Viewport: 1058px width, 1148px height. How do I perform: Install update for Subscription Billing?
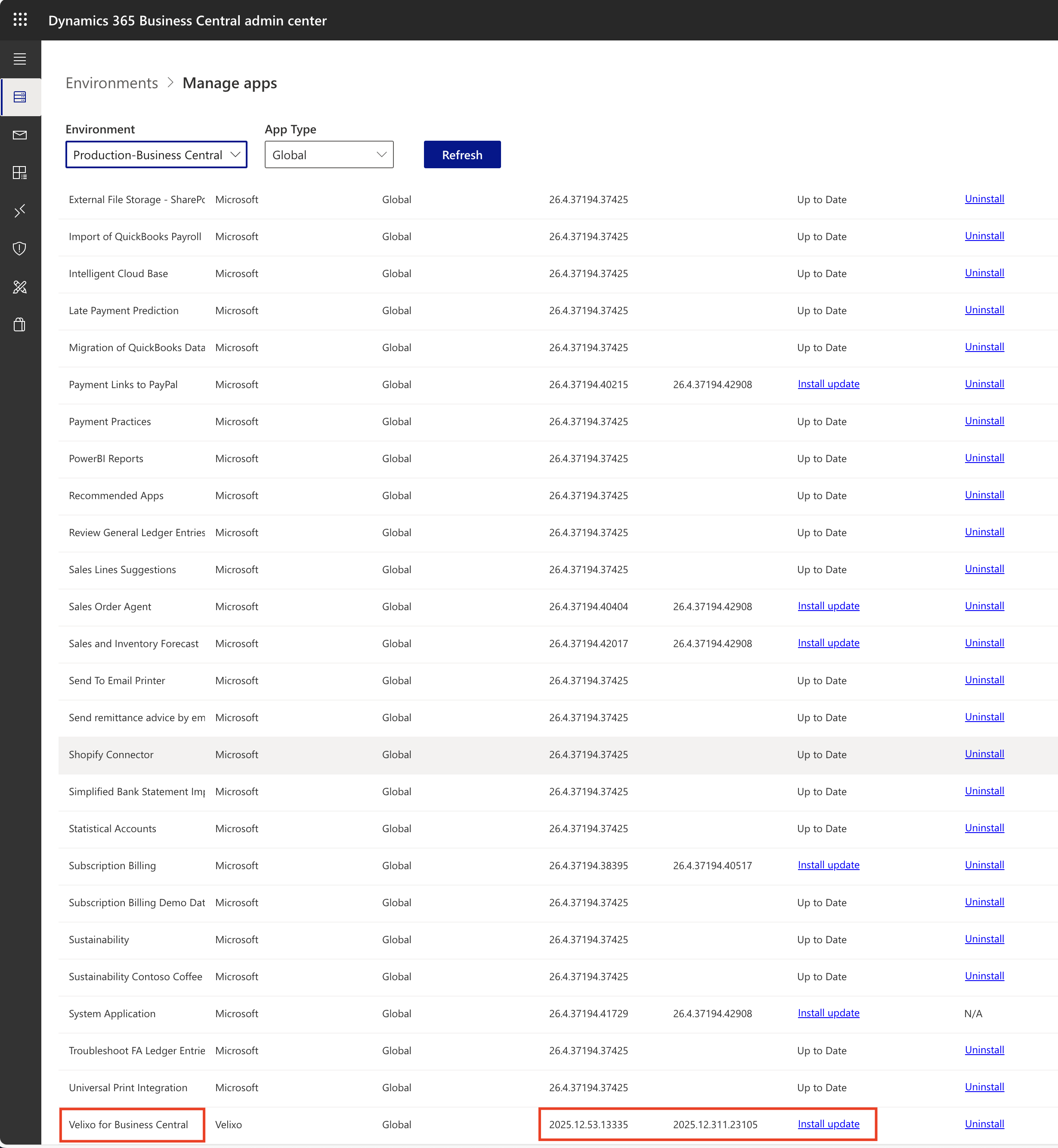[x=828, y=865]
